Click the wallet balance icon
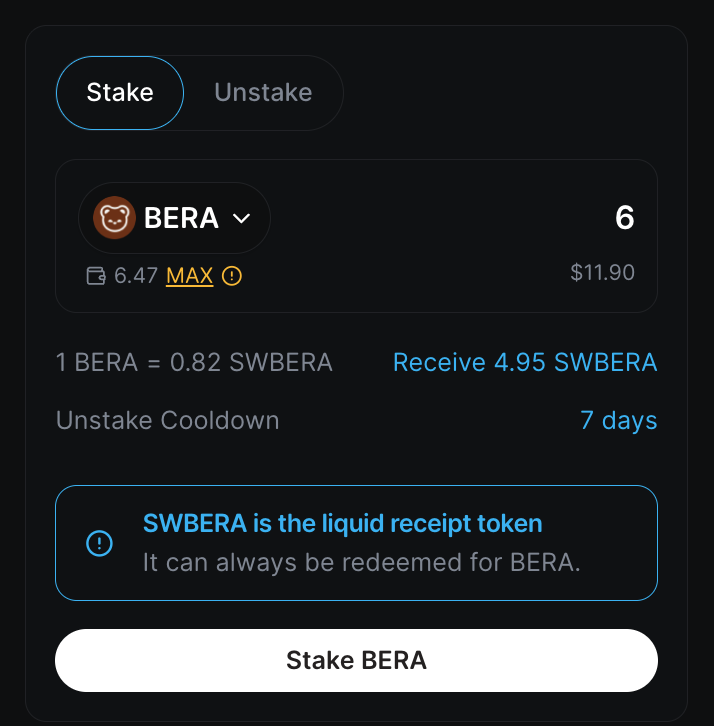Screen dimensions: 714x726 tap(96, 276)
